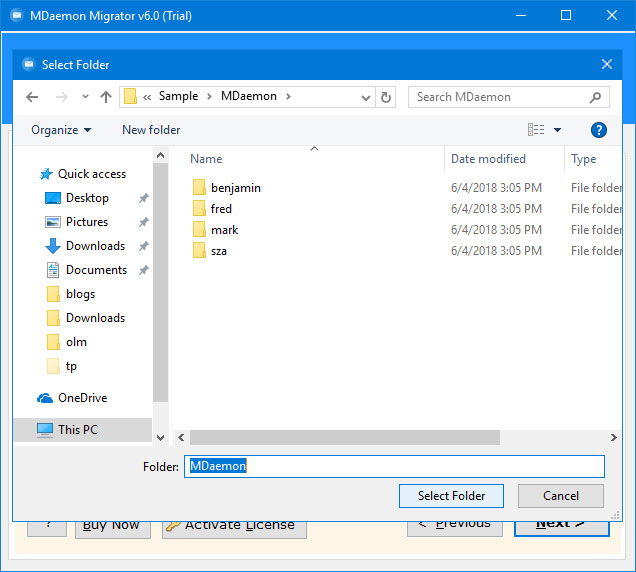This screenshot has height=572, width=636.
Task: Open blogs folder in sidebar
Action: tap(80, 294)
